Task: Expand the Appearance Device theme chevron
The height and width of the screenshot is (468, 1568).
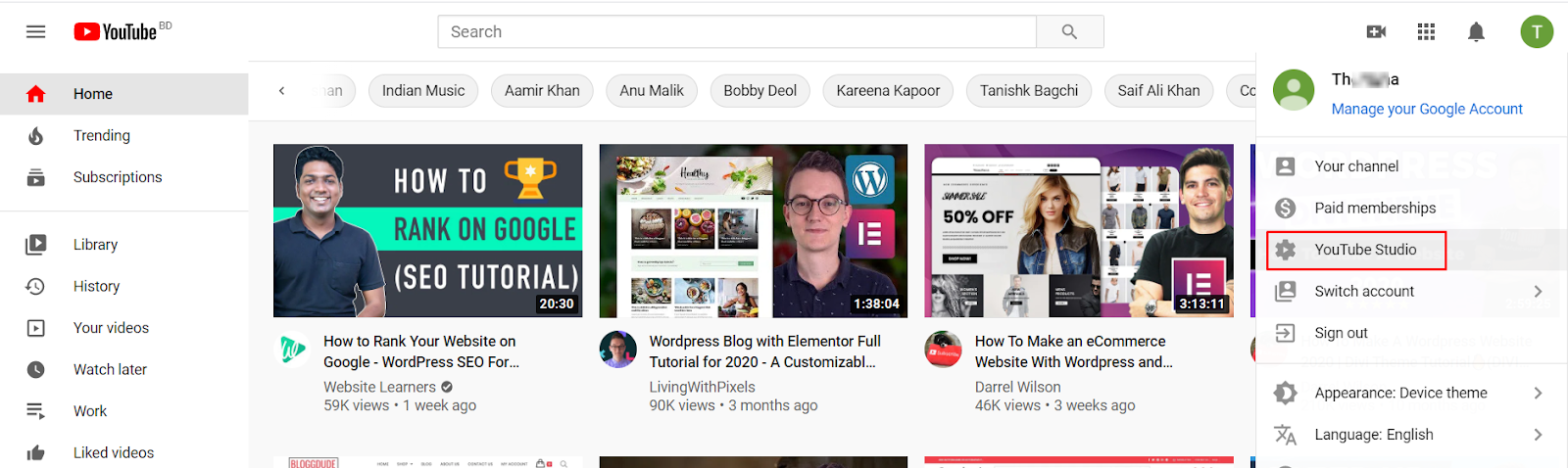Action: coord(1538,393)
